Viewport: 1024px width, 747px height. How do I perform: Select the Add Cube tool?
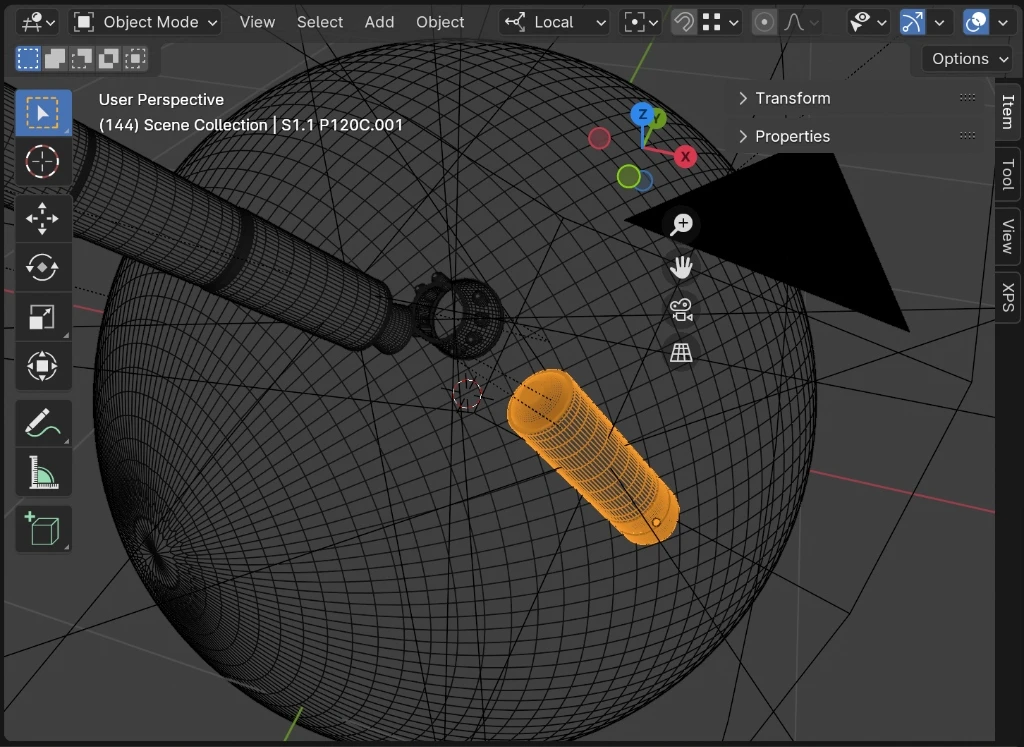pyautogui.click(x=43, y=529)
